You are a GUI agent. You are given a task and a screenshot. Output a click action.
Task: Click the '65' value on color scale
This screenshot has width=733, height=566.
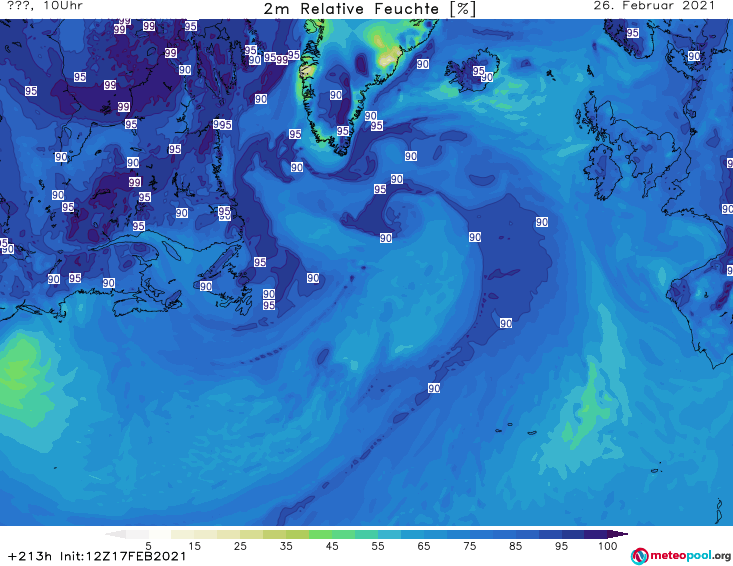[424, 546]
